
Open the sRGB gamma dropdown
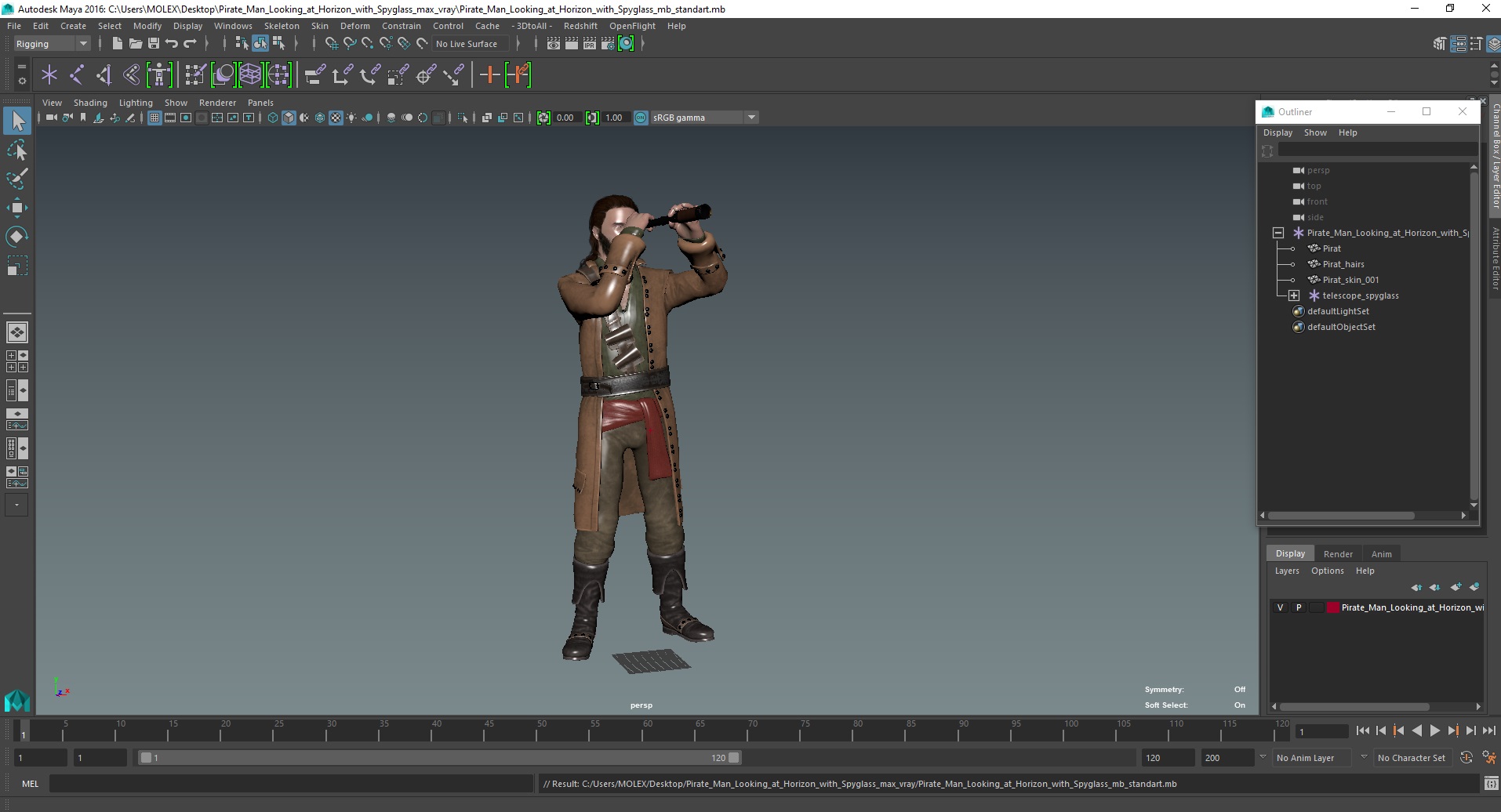click(x=703, y=118)
